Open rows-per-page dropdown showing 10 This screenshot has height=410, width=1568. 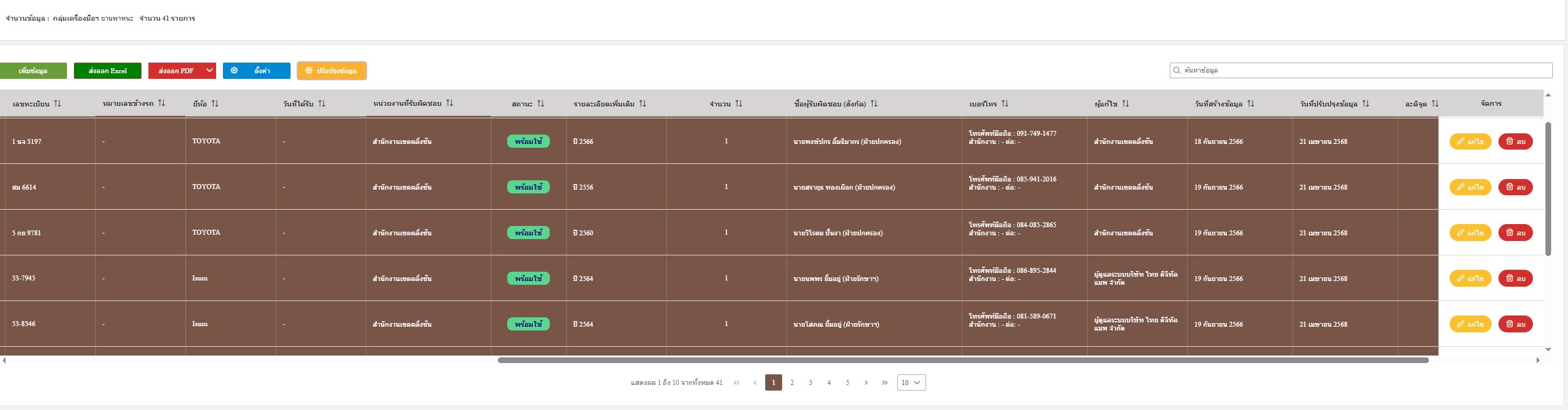coord(911,382)
